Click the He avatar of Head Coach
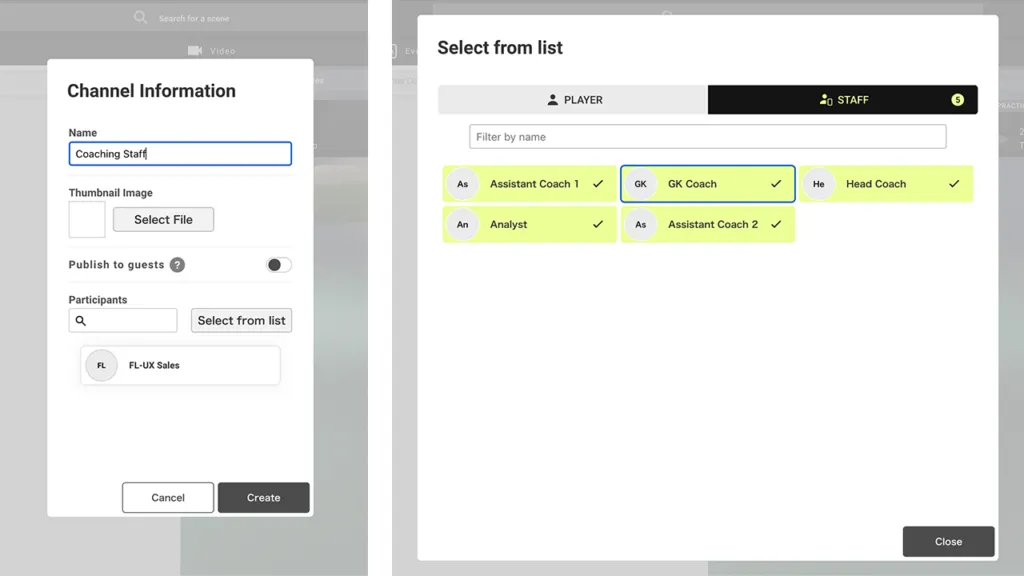Image resolution: width=1024 pixels, height=576 pixels. point(818,184)
